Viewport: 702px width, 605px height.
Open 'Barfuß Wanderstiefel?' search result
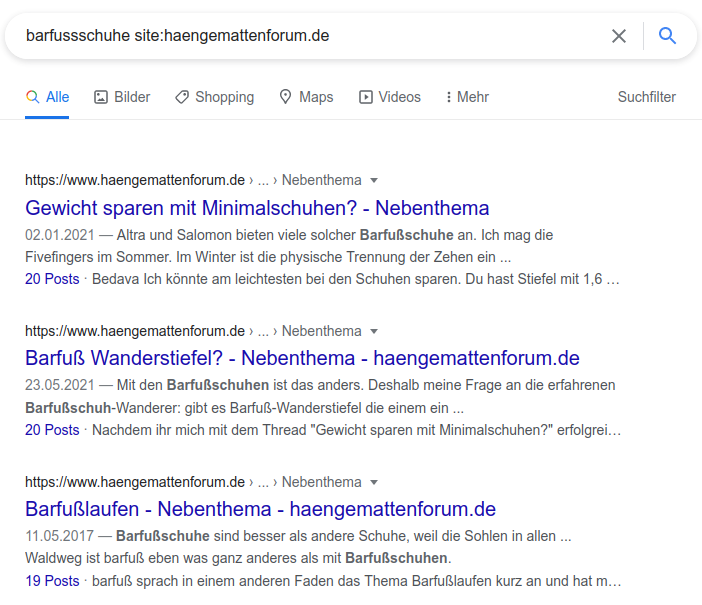[x=302, y=358]
